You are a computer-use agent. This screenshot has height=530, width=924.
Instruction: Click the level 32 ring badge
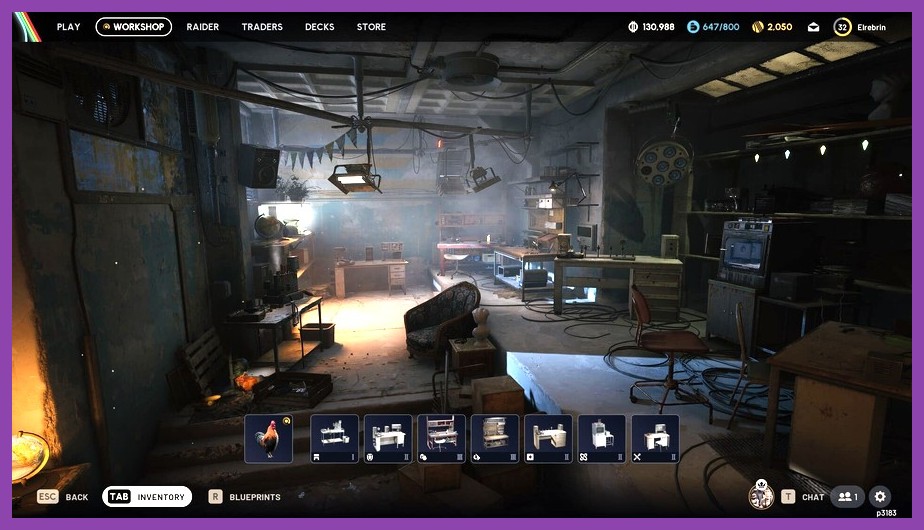(842, 27)
